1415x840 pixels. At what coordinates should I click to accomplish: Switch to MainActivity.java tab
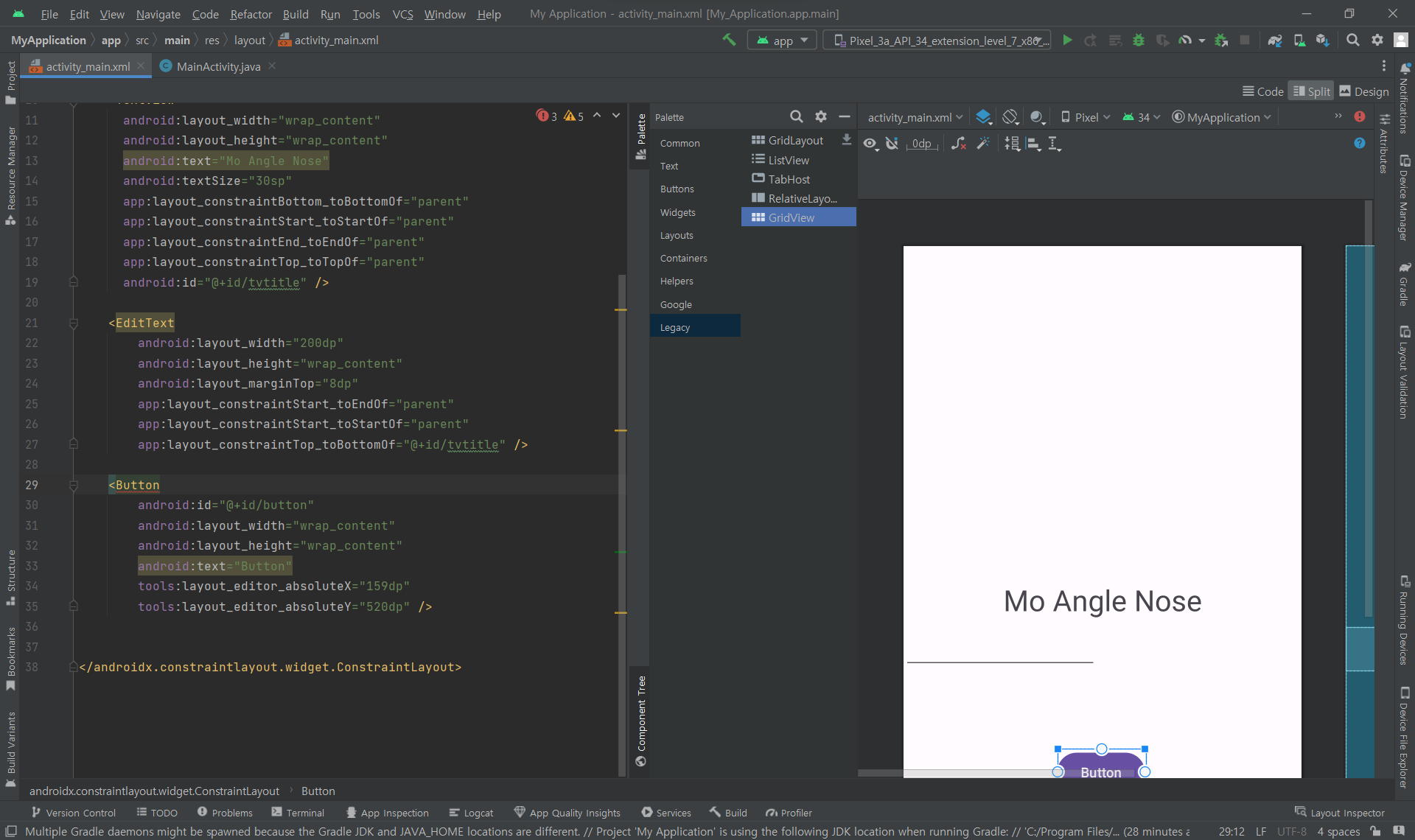pos(218,66)
